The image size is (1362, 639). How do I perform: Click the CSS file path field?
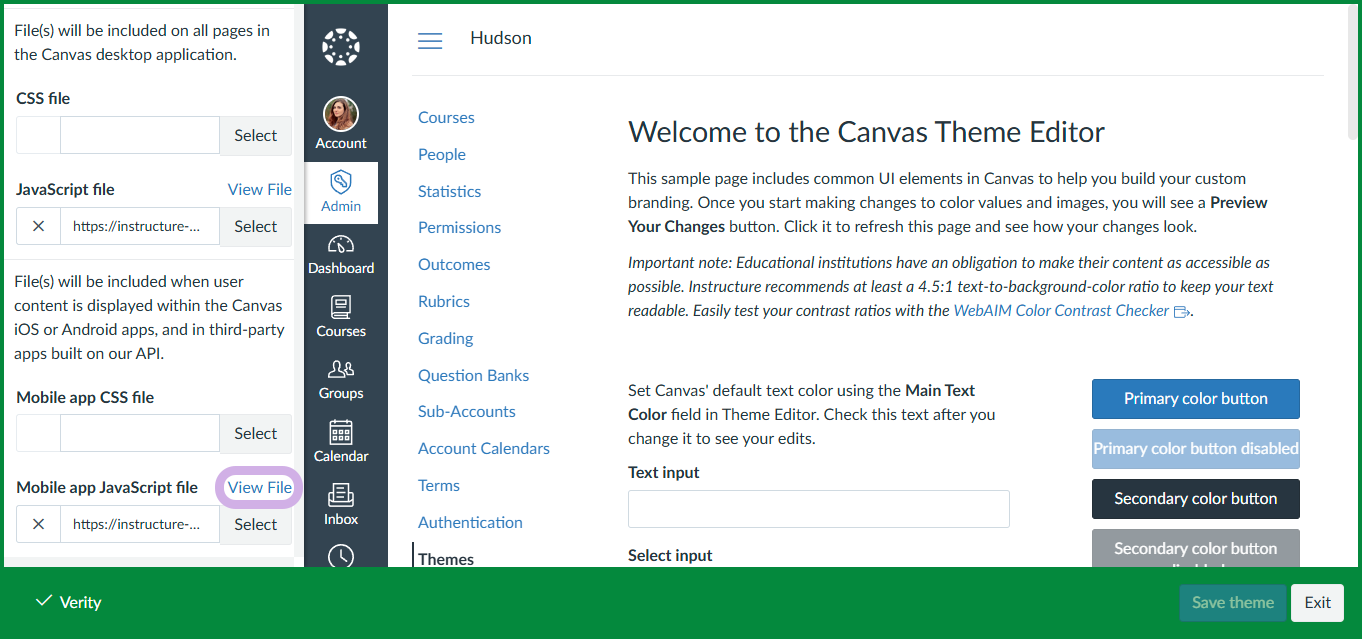pos(140,135)
